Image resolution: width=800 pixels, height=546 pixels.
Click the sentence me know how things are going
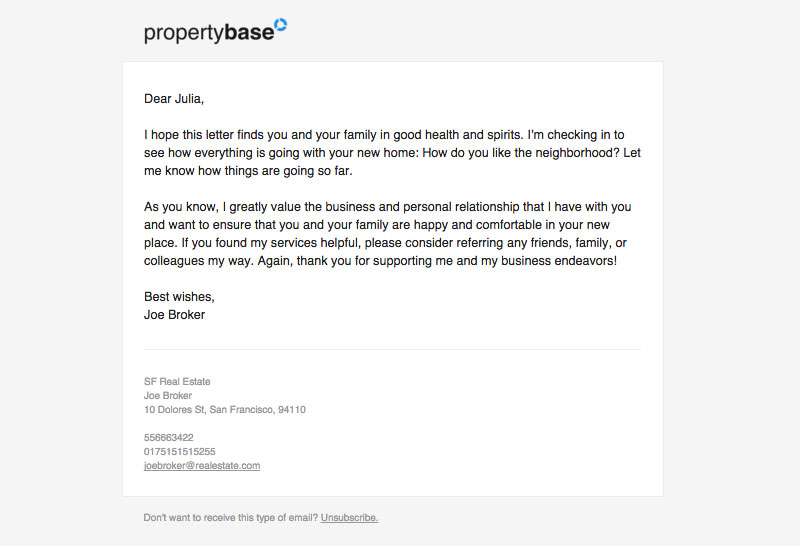pos(248,171)
